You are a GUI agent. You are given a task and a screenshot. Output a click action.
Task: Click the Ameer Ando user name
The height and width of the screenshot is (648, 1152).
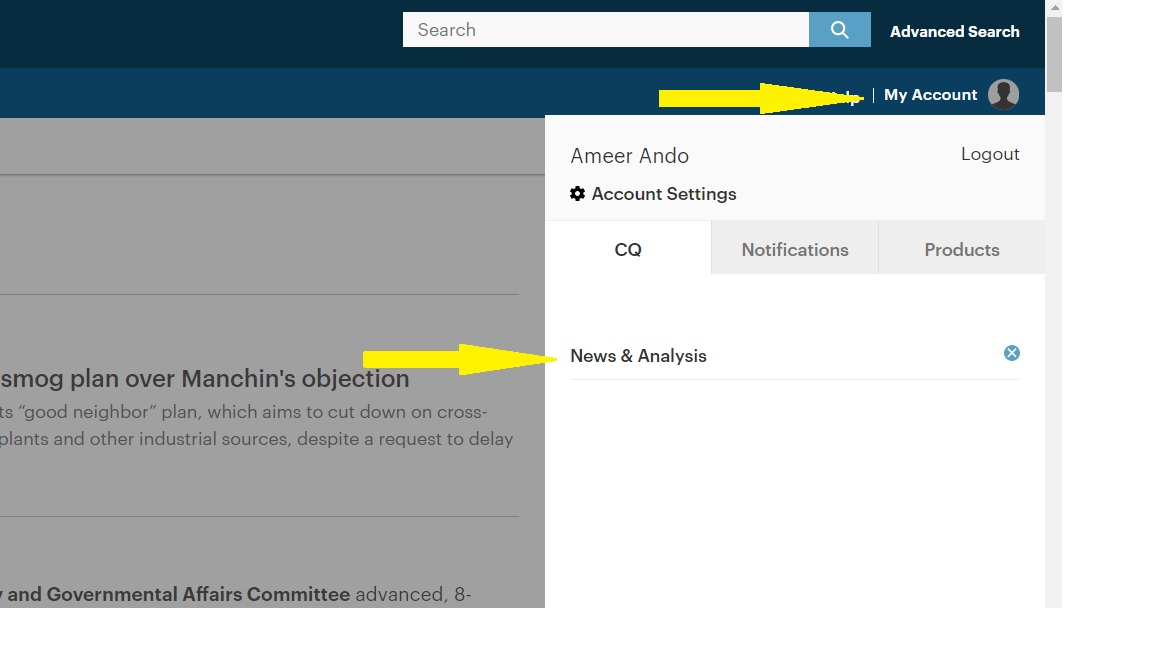pyautogui.click(x=630, y=156)
